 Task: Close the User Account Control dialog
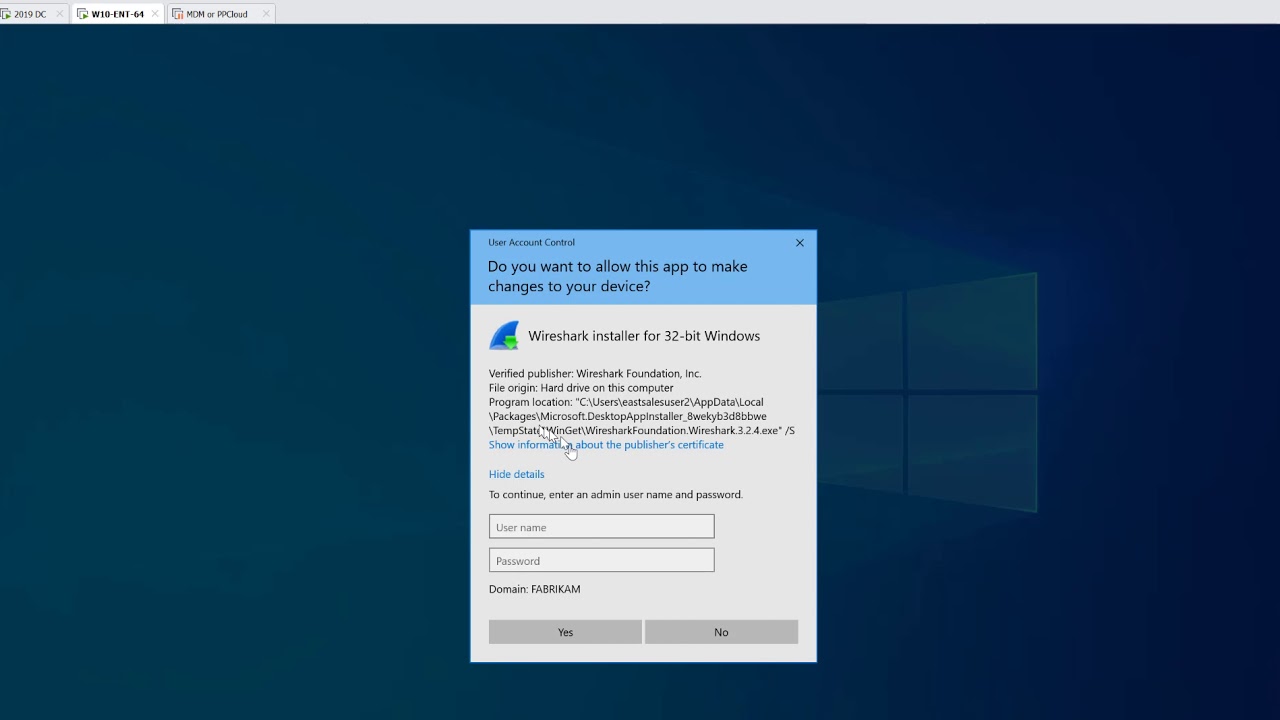[x=800, y=243]
